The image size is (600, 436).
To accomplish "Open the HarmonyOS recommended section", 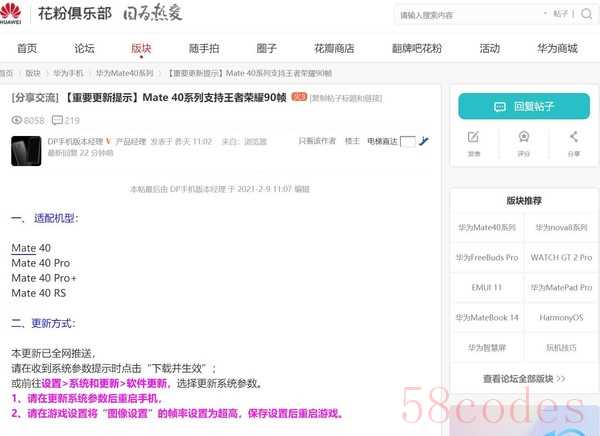I will (x=561, y=317).
